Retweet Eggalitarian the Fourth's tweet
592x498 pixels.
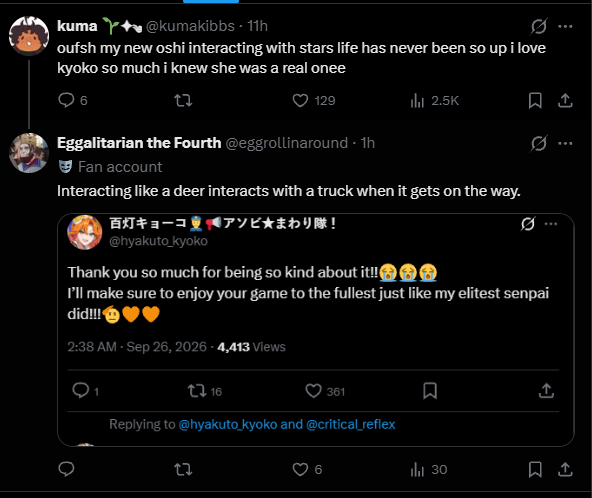(183, 469)
